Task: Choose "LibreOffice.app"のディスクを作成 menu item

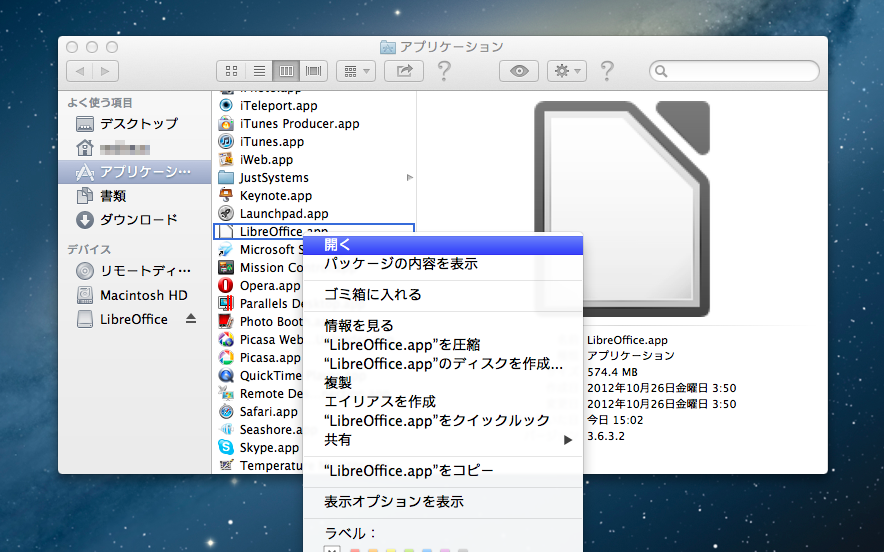Action: (x=443, y=364)
